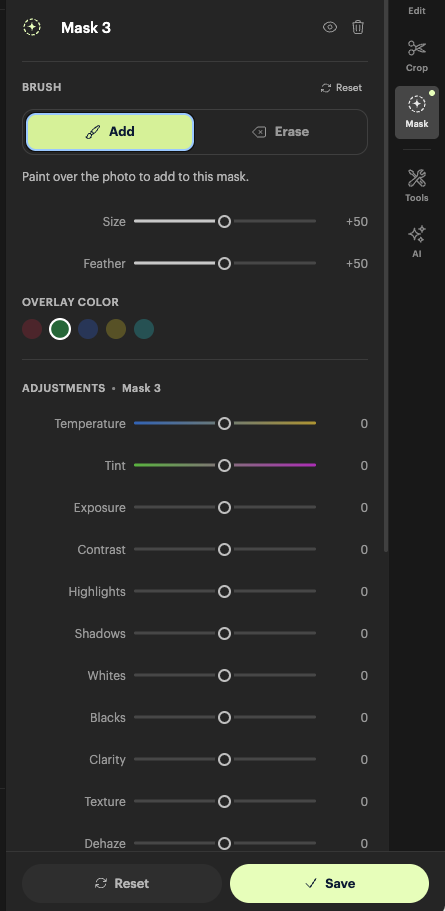Click the bottom Reset button
This screenshot has height=911, width=445.
[122, 883]
